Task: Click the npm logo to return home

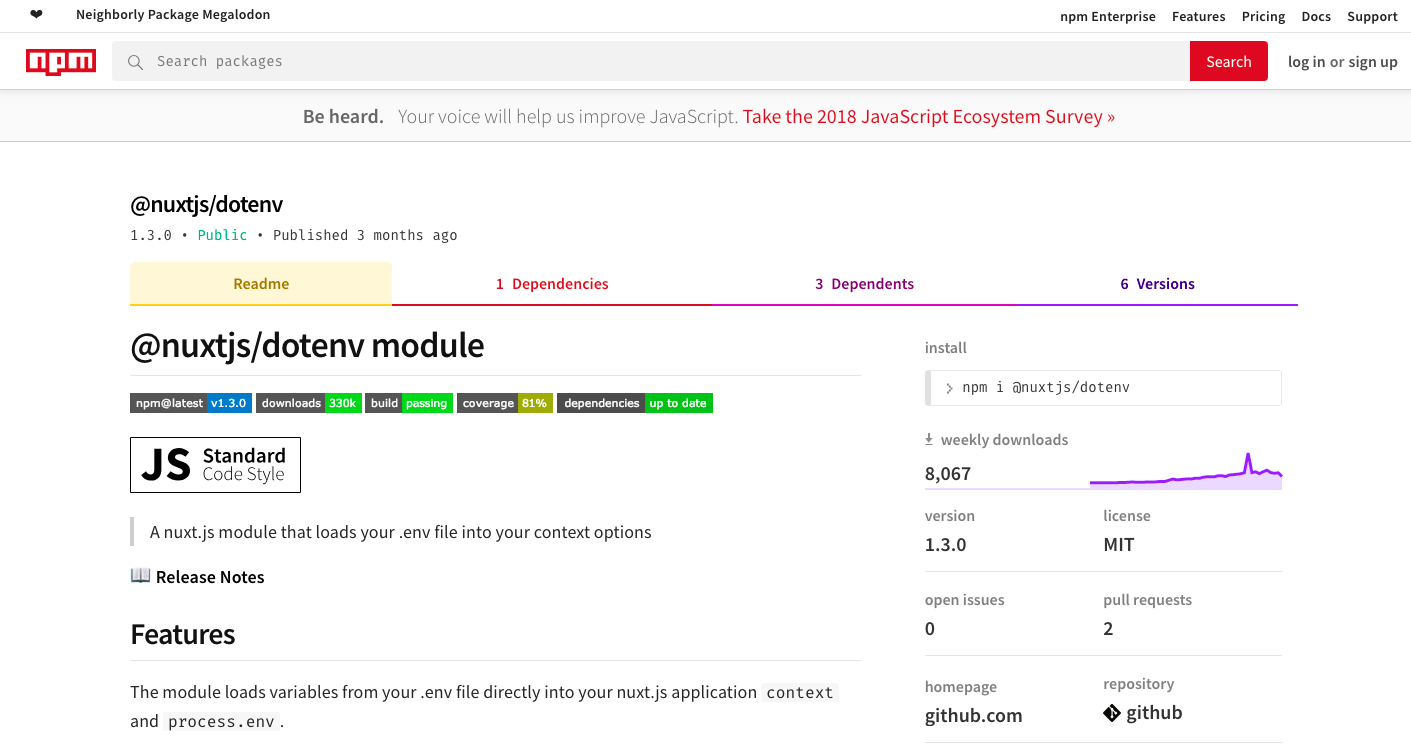Action: tap(60, 61)
